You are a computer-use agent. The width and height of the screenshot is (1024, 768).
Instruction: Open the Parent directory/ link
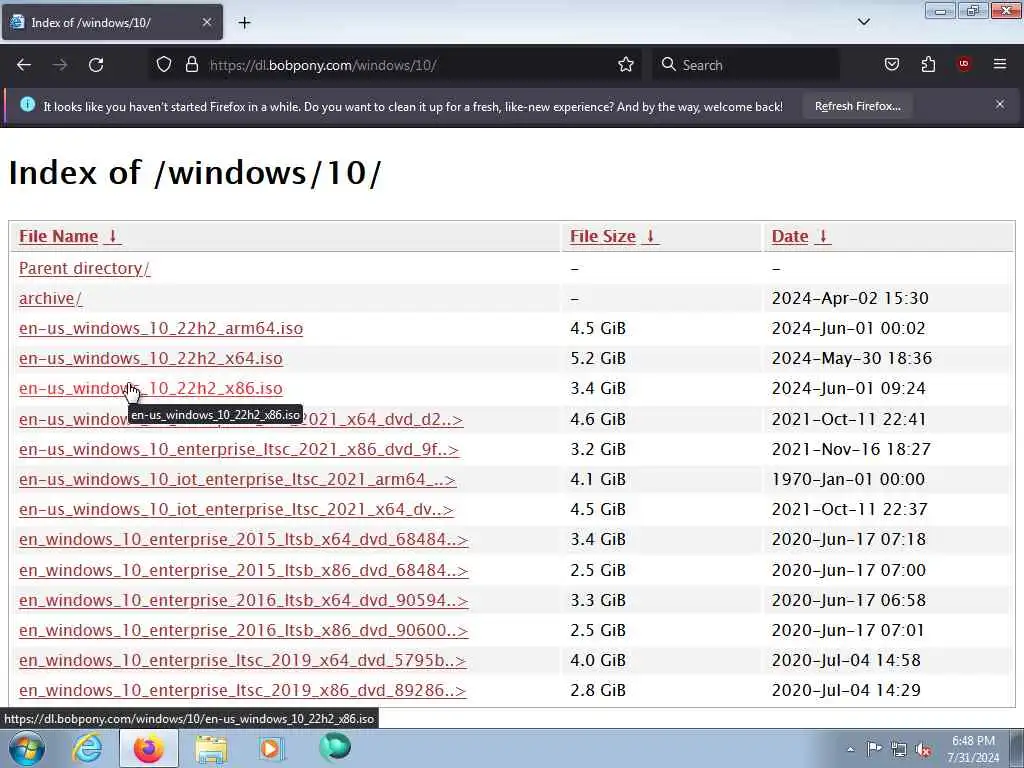[x=84, y=268]
